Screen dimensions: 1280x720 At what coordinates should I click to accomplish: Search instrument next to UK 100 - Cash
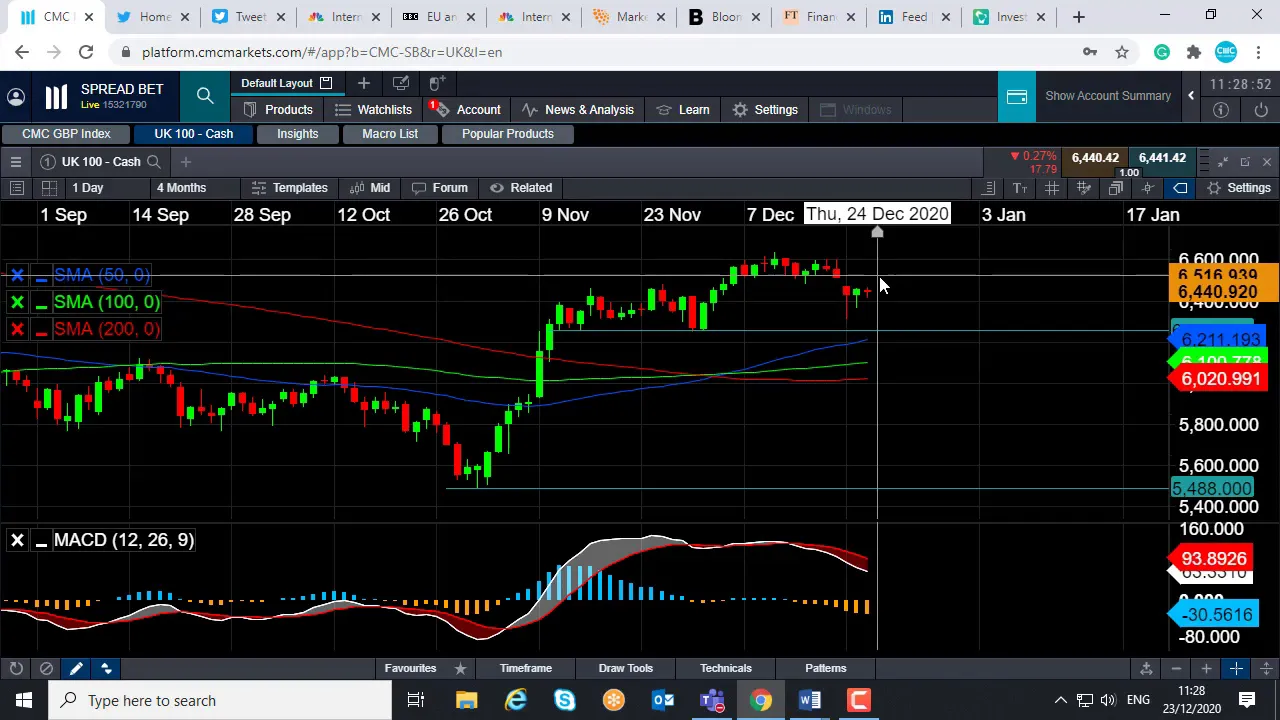click(x=153, y=162)
